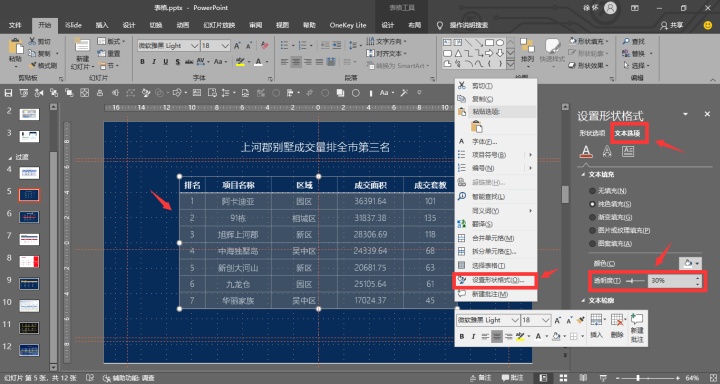Screen dimensions: 720x384
Task: Click font color A swatch in ribbon
Action: tap(259, 62)
